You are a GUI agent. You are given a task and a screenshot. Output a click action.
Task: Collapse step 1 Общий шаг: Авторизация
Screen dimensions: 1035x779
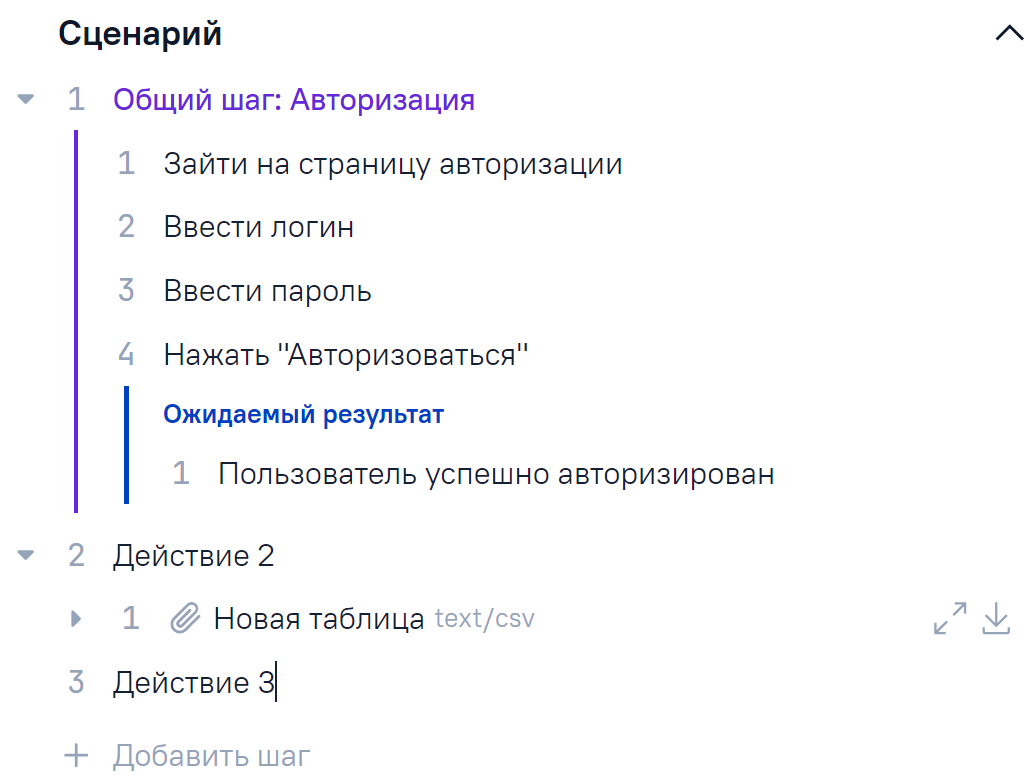[26, 99]
